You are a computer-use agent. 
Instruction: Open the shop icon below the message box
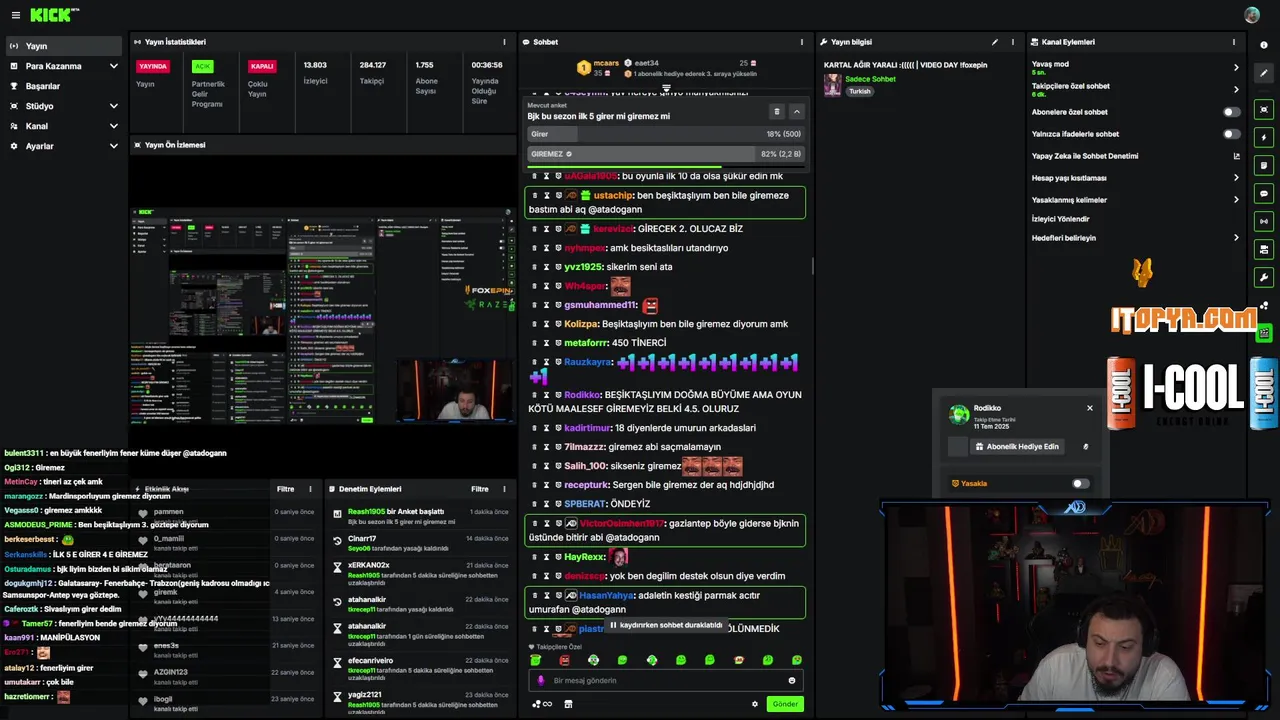point(568,704)
